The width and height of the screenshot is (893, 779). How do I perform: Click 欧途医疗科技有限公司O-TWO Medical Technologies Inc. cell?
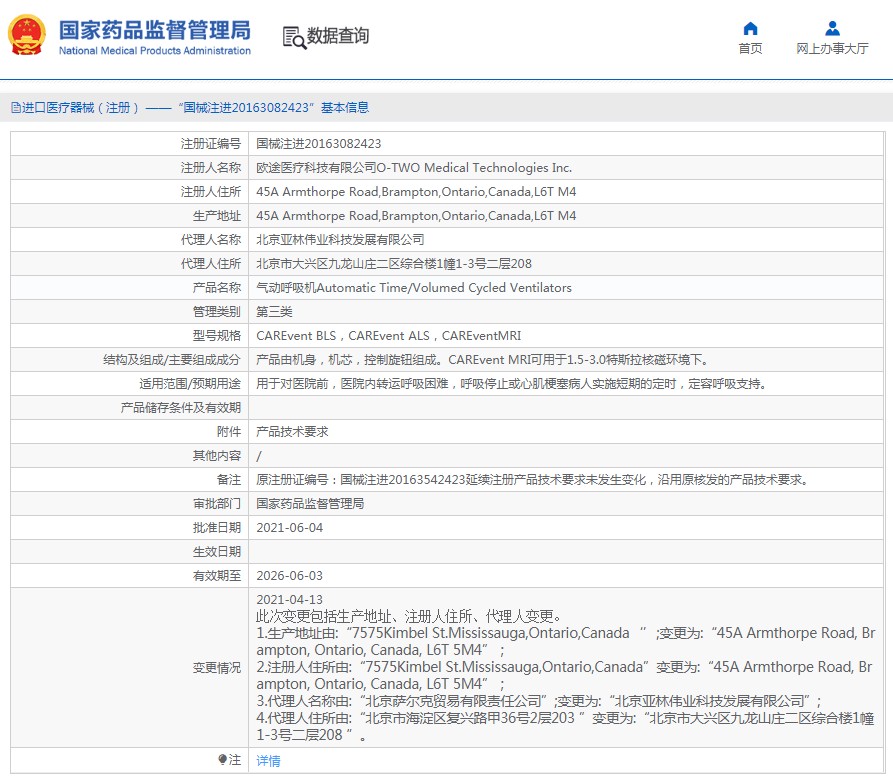[x=414, y=167]
